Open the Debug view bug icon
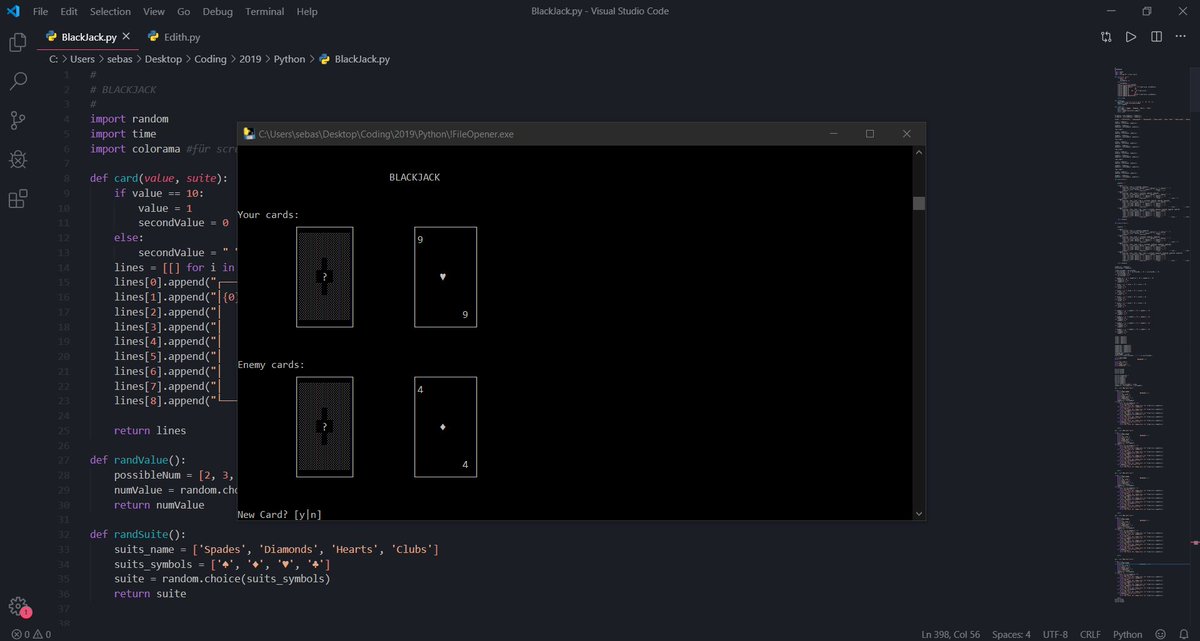The width and height of the screenshot is (1200, 641). 17,159
